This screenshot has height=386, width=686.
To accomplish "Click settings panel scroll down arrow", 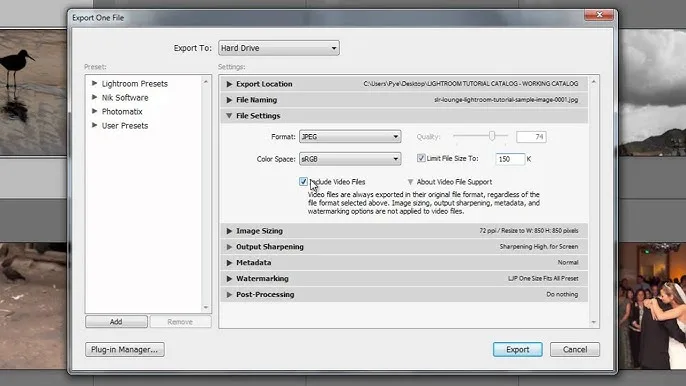I will coord(594,323).
